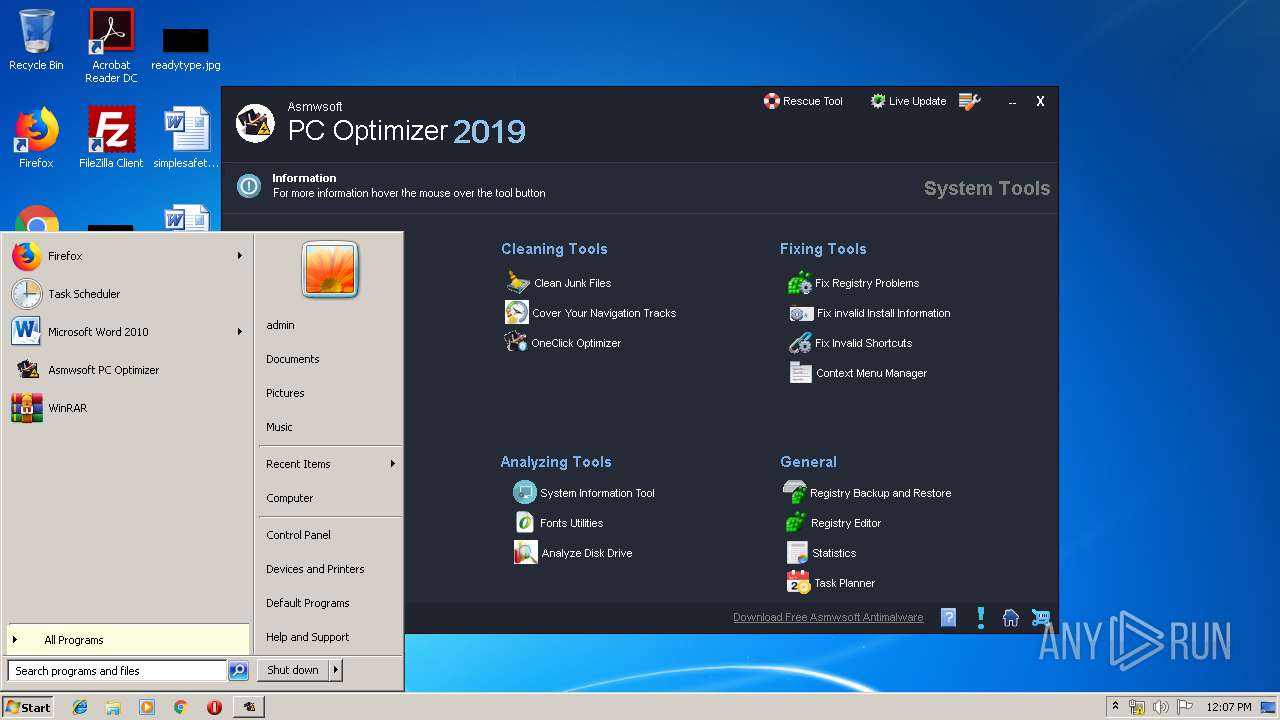The width and height of the screenshot is (1280, 720).
Task: Click the help question mark icon
Action: 949,618
